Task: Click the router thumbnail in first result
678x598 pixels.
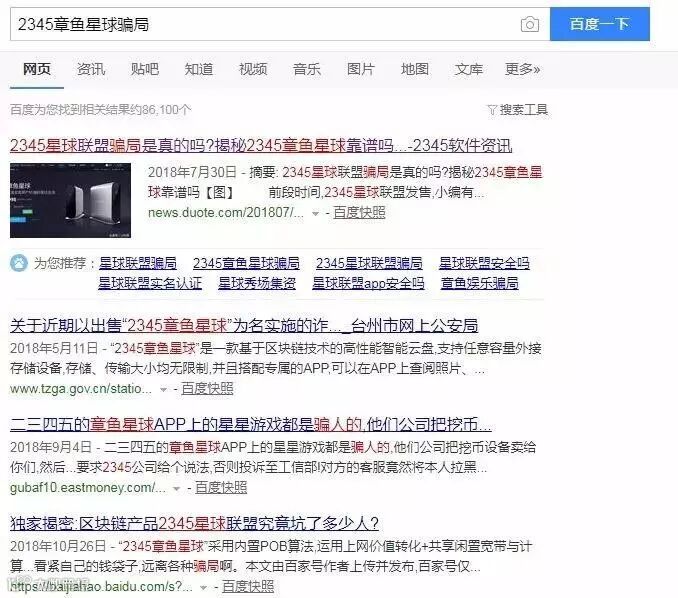Action: 70,200
